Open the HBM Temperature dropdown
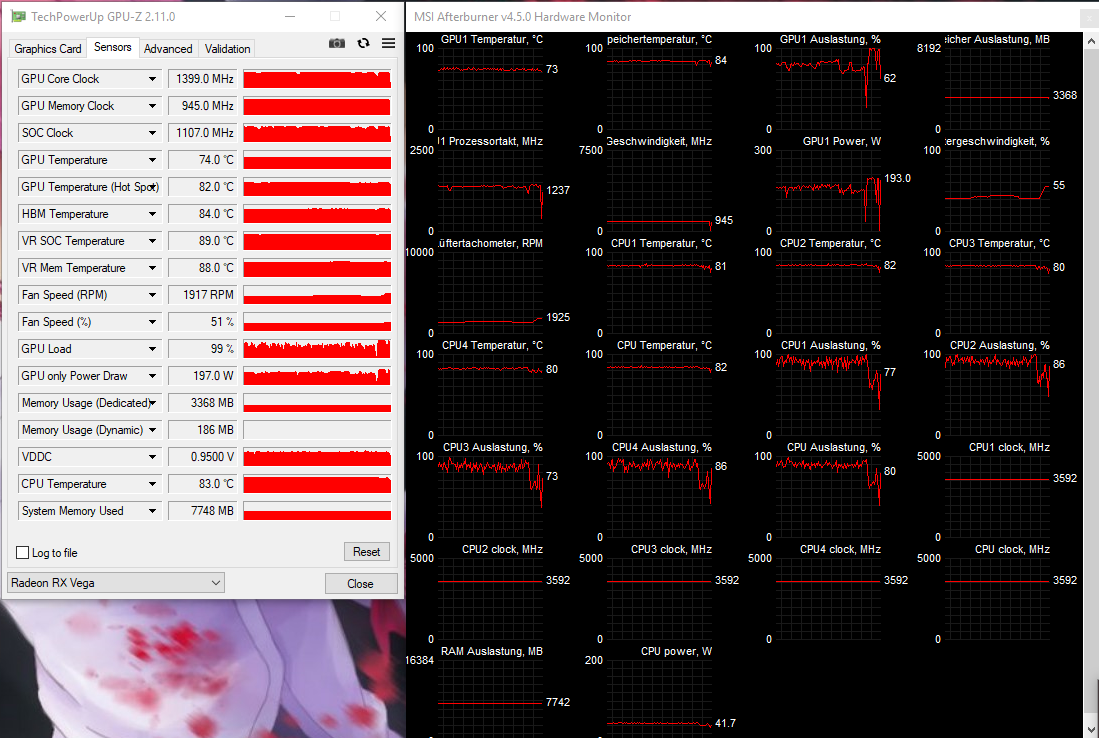Image resolution: width=1099 pixels, height=738 pixels. tap(152, 214)
